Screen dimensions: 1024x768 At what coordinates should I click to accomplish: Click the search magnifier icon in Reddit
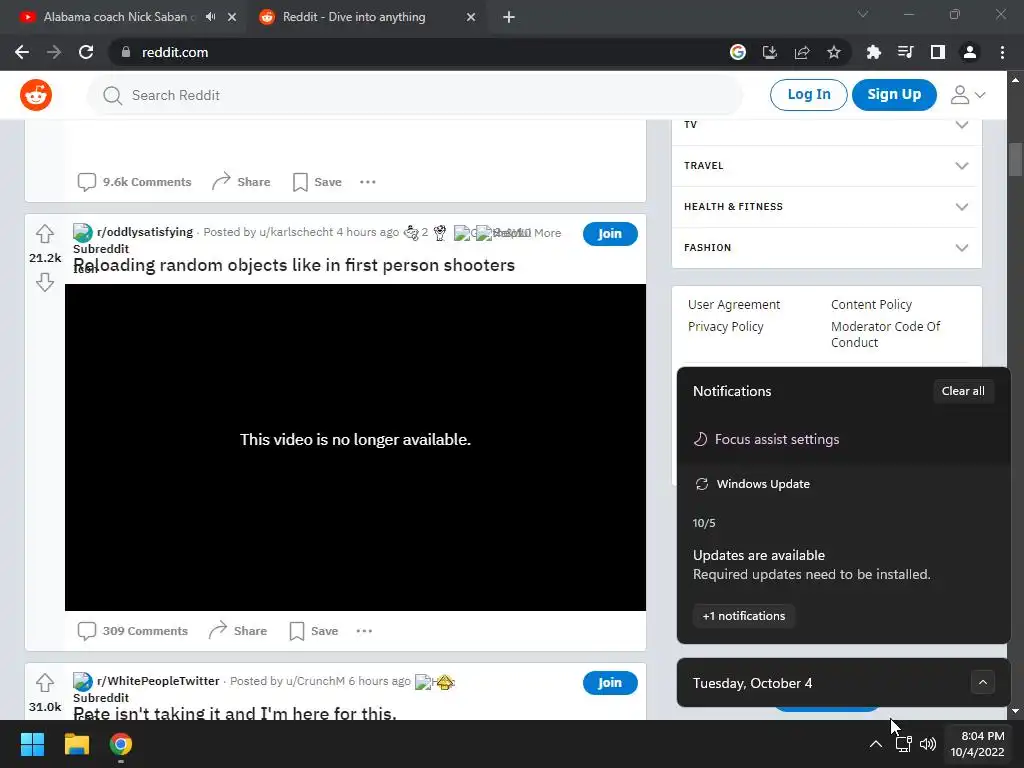[112, 95]
